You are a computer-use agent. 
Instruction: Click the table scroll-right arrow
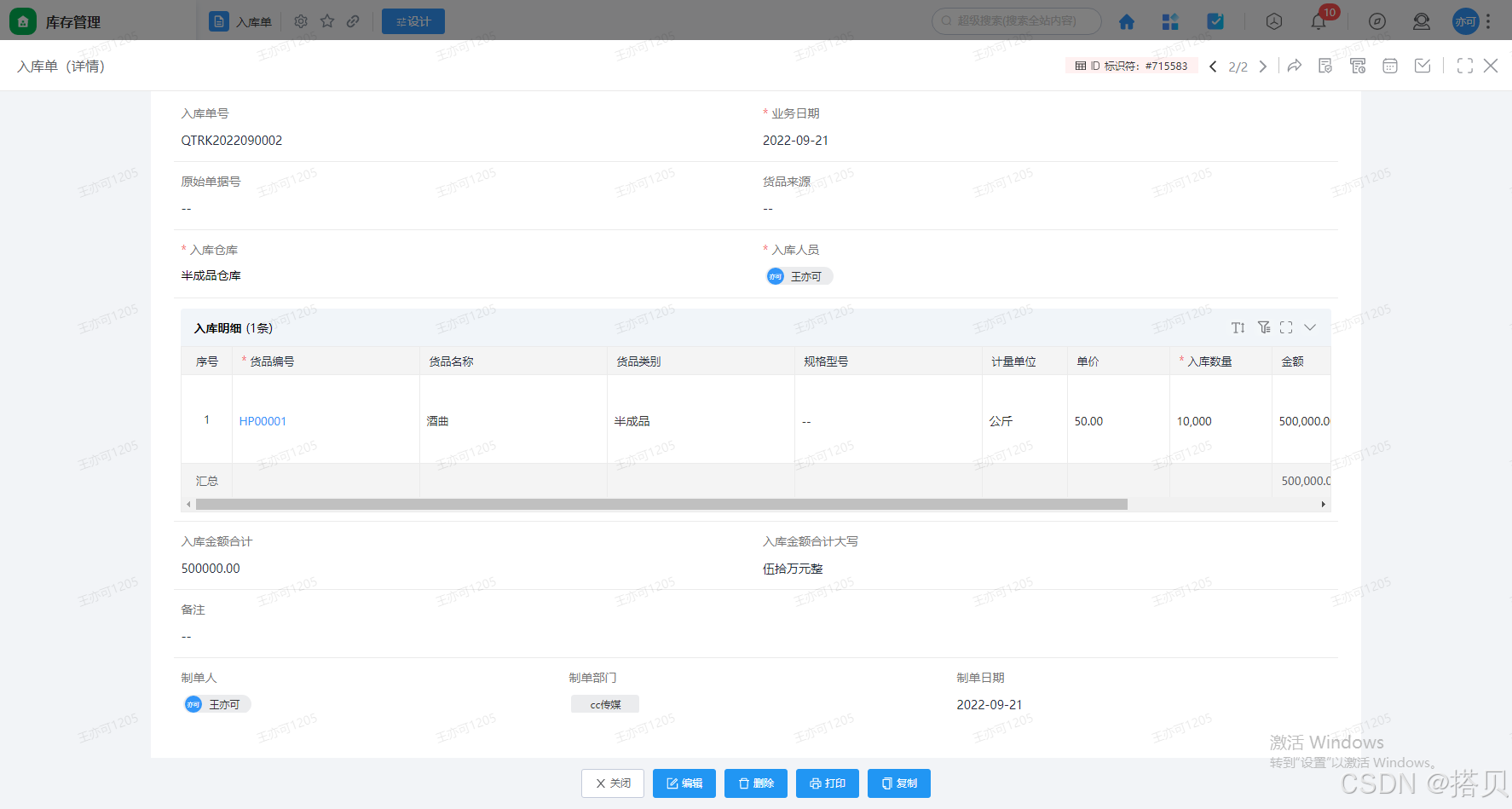coord(1323,505)
